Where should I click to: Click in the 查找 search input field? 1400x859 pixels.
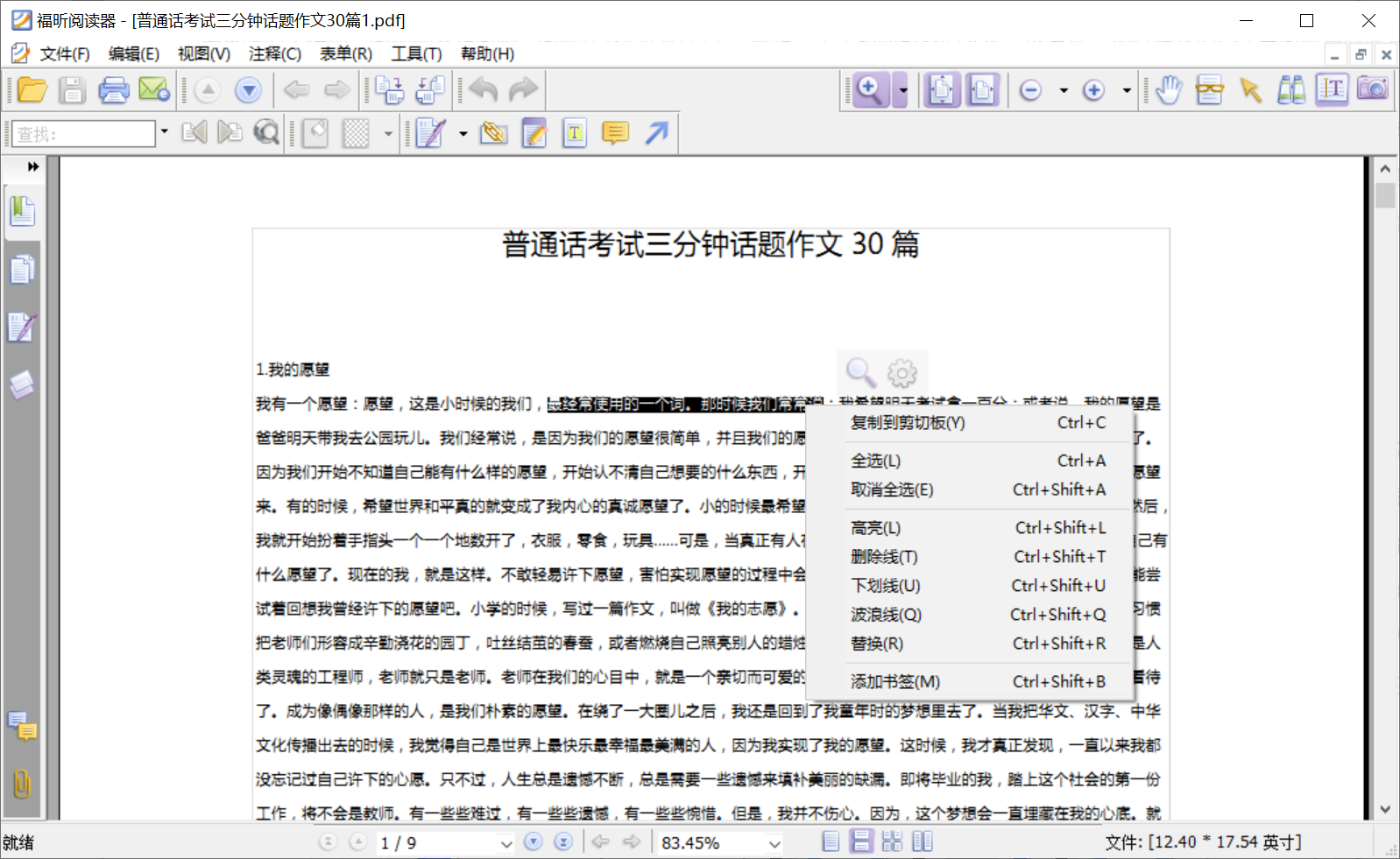[x=84, y=134]
